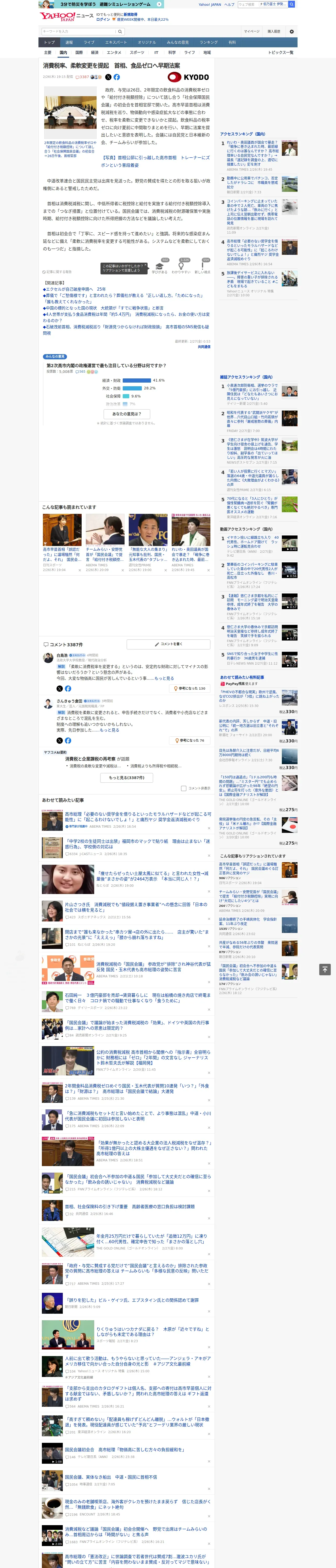The image size is (336, 1568).
Task: Expand さんきゅう倉田's comment with もっと見る
Action: (110, 730)
